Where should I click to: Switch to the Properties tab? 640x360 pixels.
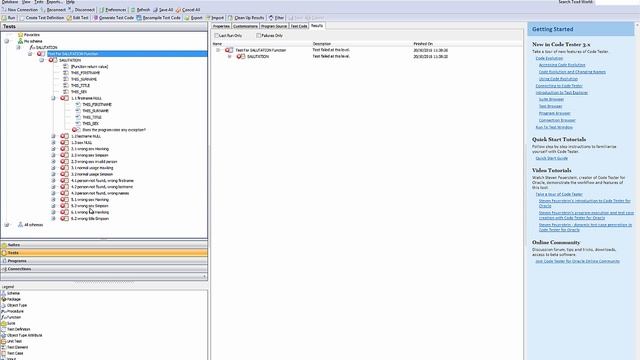pos(221,26)
